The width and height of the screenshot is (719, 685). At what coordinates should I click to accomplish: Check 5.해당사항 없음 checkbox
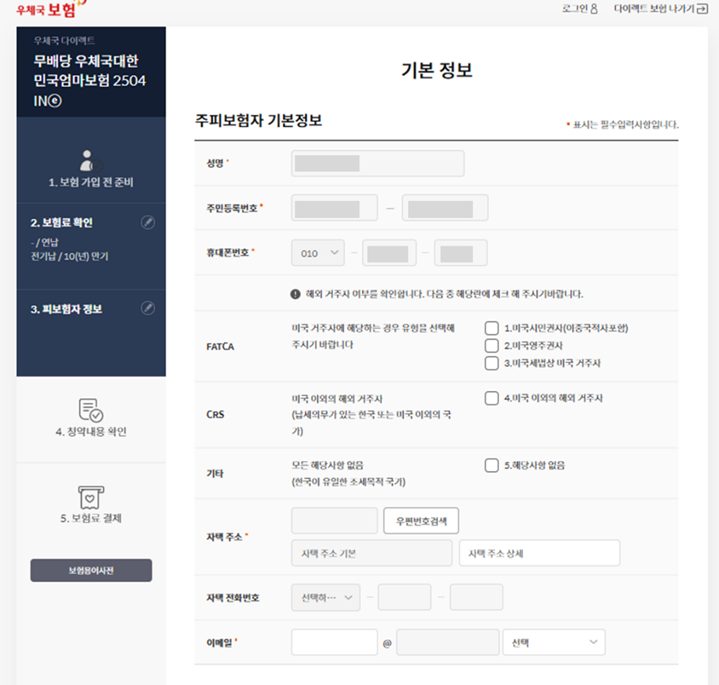coord(492,465)
